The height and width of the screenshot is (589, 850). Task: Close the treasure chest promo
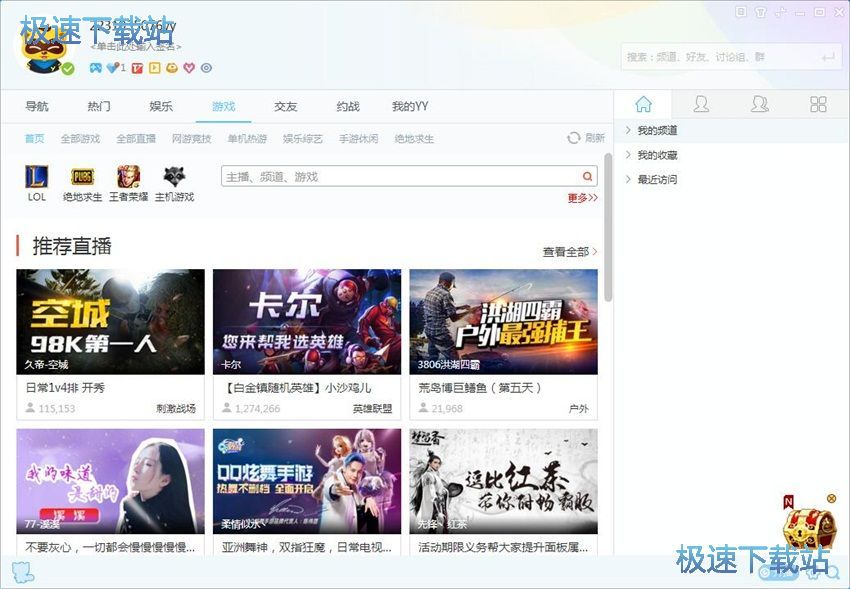pyautogui.click(x=831, y=498)
